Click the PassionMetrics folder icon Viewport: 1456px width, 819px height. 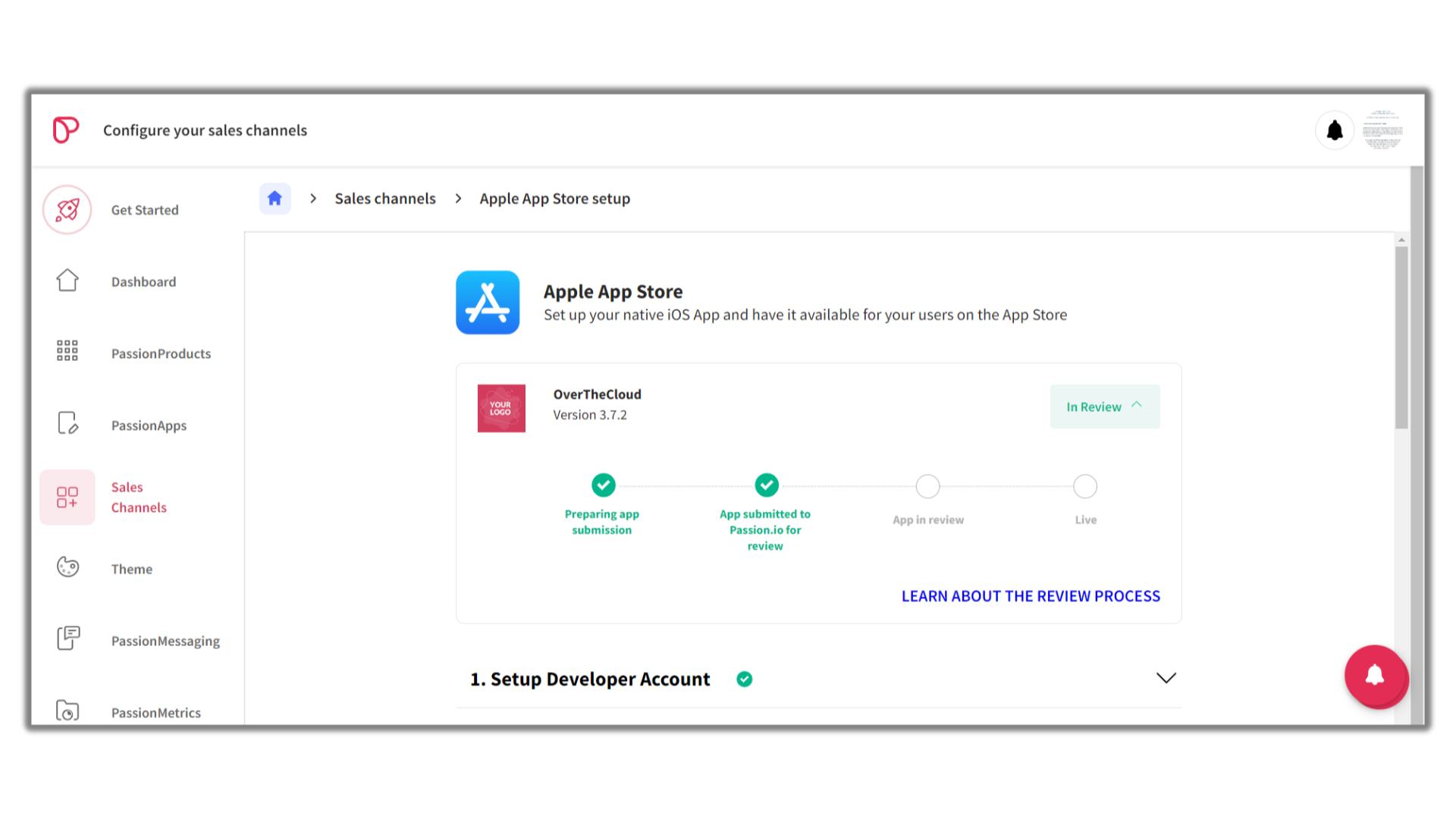click(x=67, y=711)
